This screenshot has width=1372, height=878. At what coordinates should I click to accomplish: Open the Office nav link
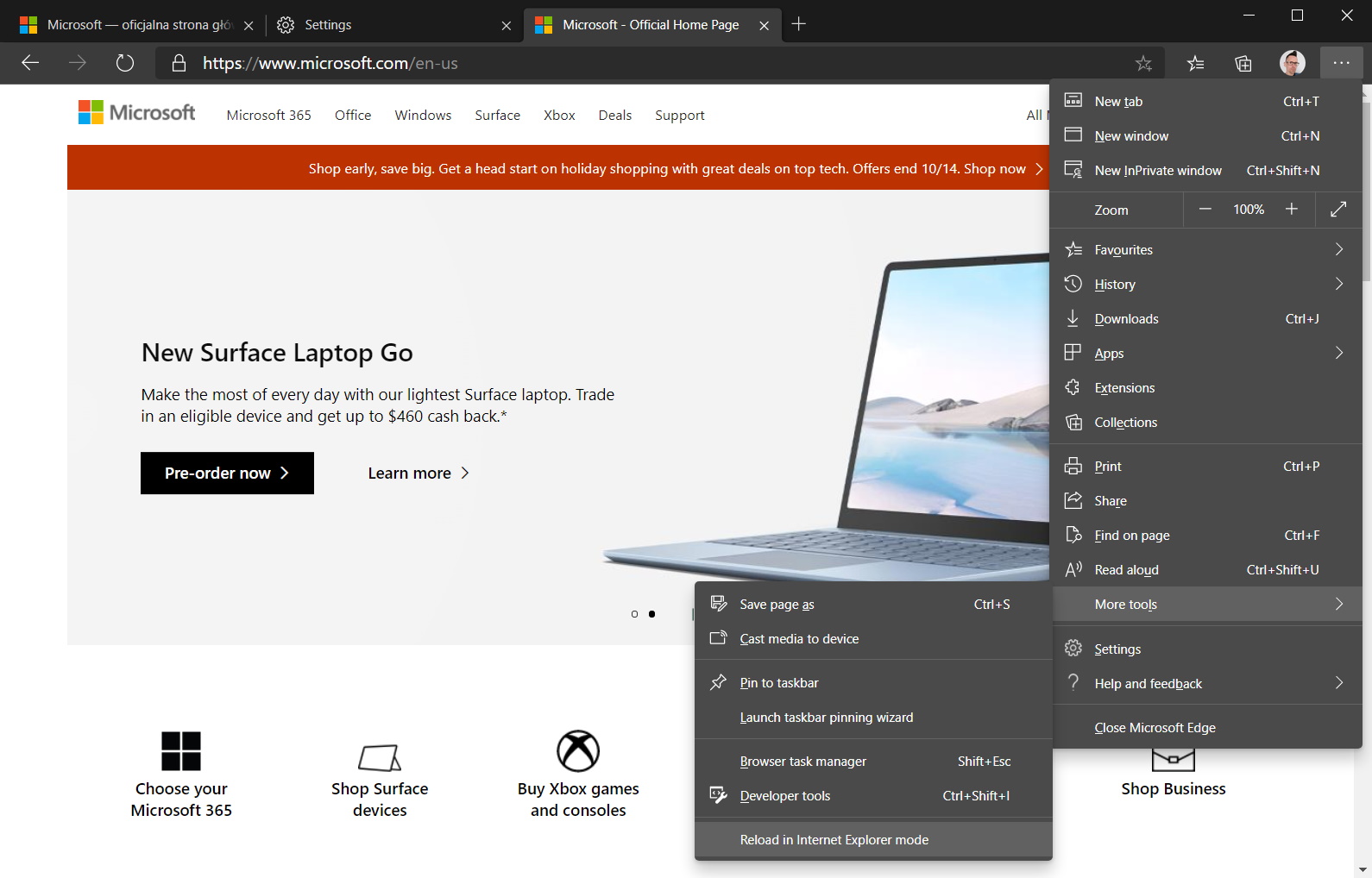click(353, 116)
